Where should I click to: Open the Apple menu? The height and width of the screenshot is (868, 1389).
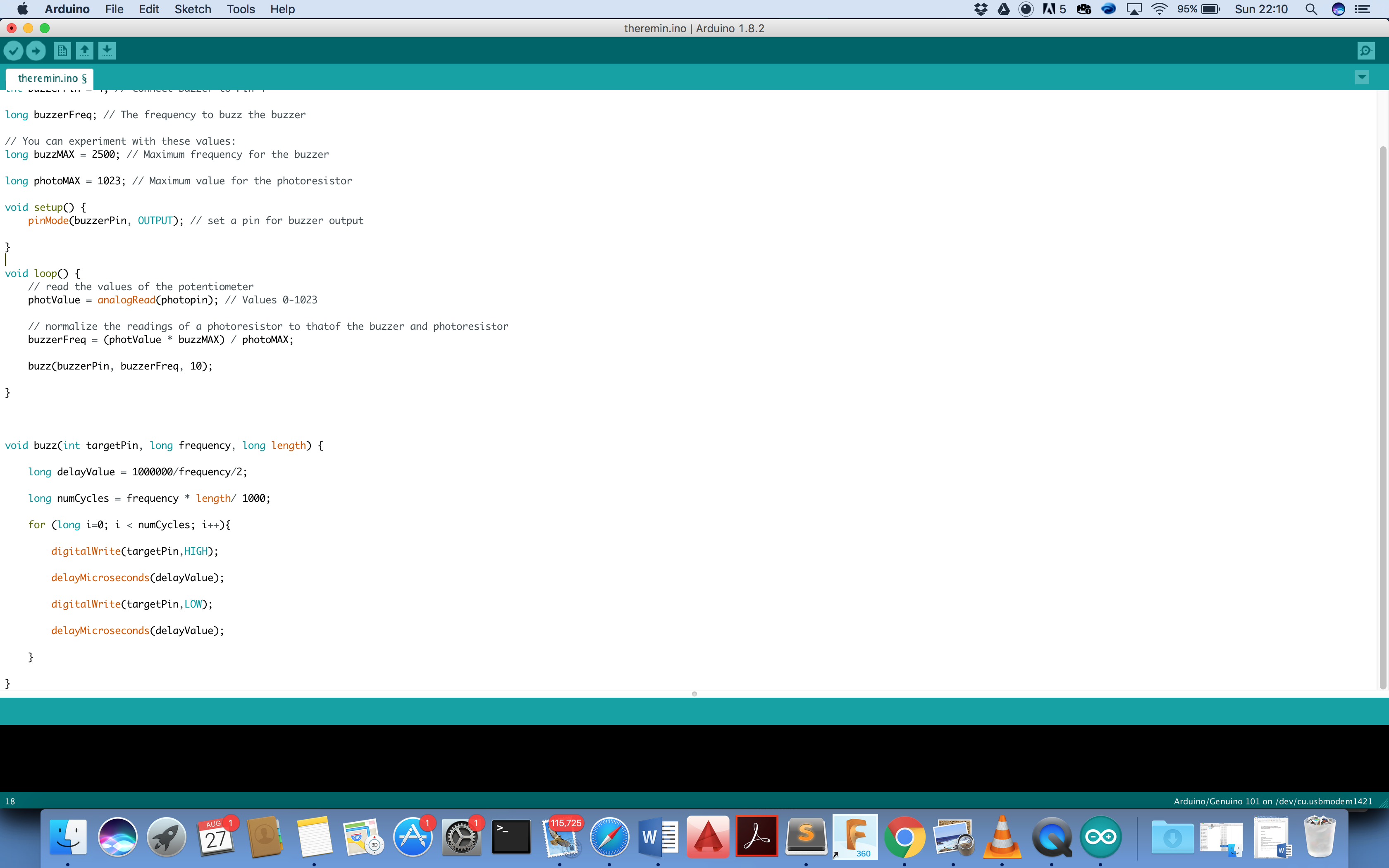coord(22,9)
